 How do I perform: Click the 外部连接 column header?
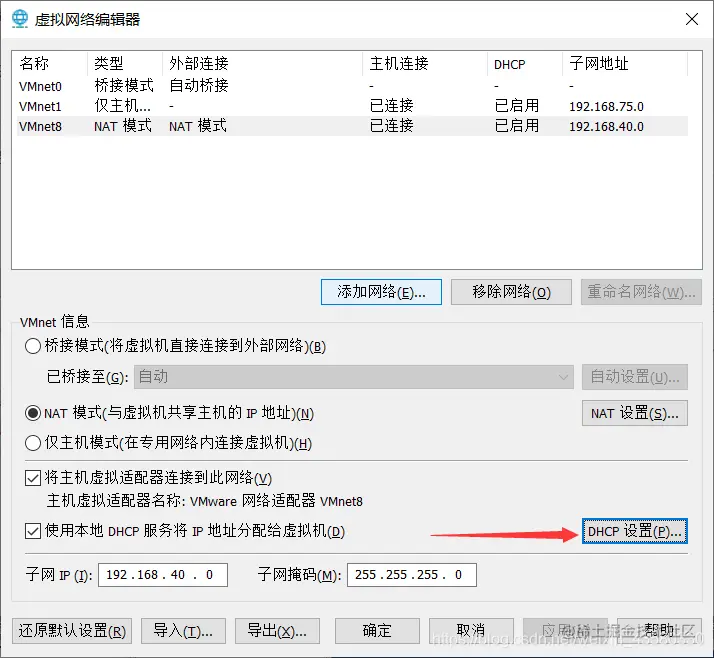(x=262, y=64)
